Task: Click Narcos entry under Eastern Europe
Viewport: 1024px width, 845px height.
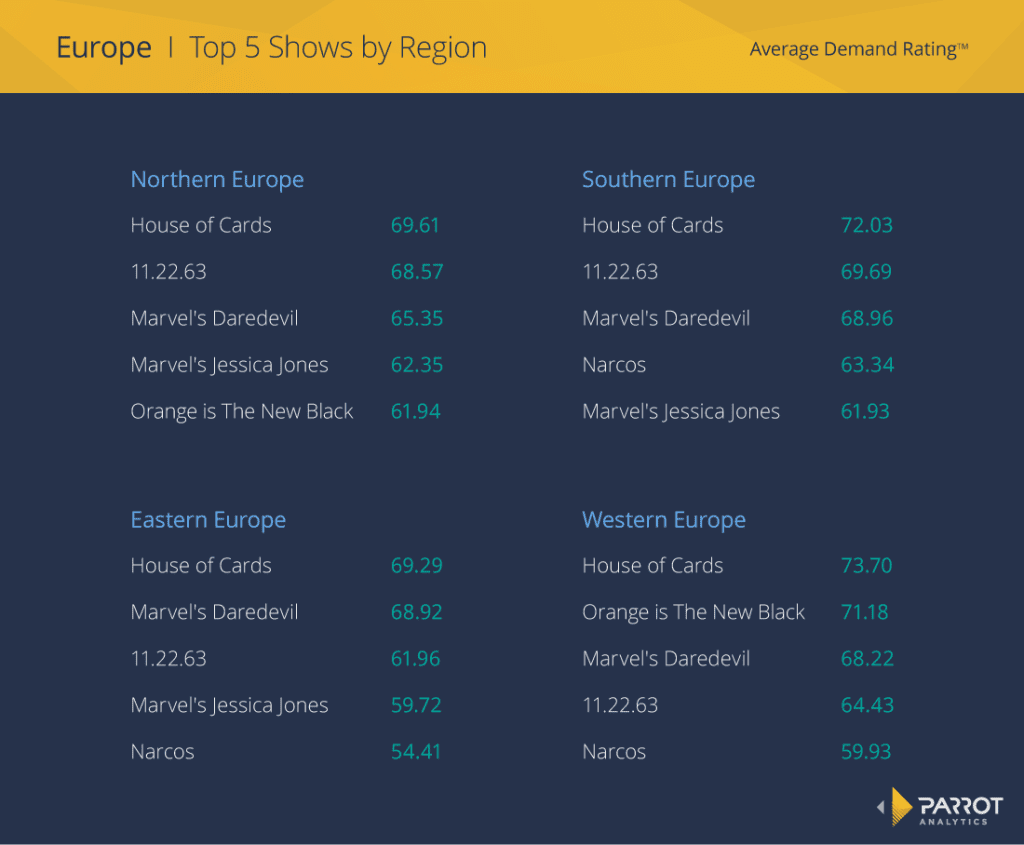Action: tap(162, 751)
